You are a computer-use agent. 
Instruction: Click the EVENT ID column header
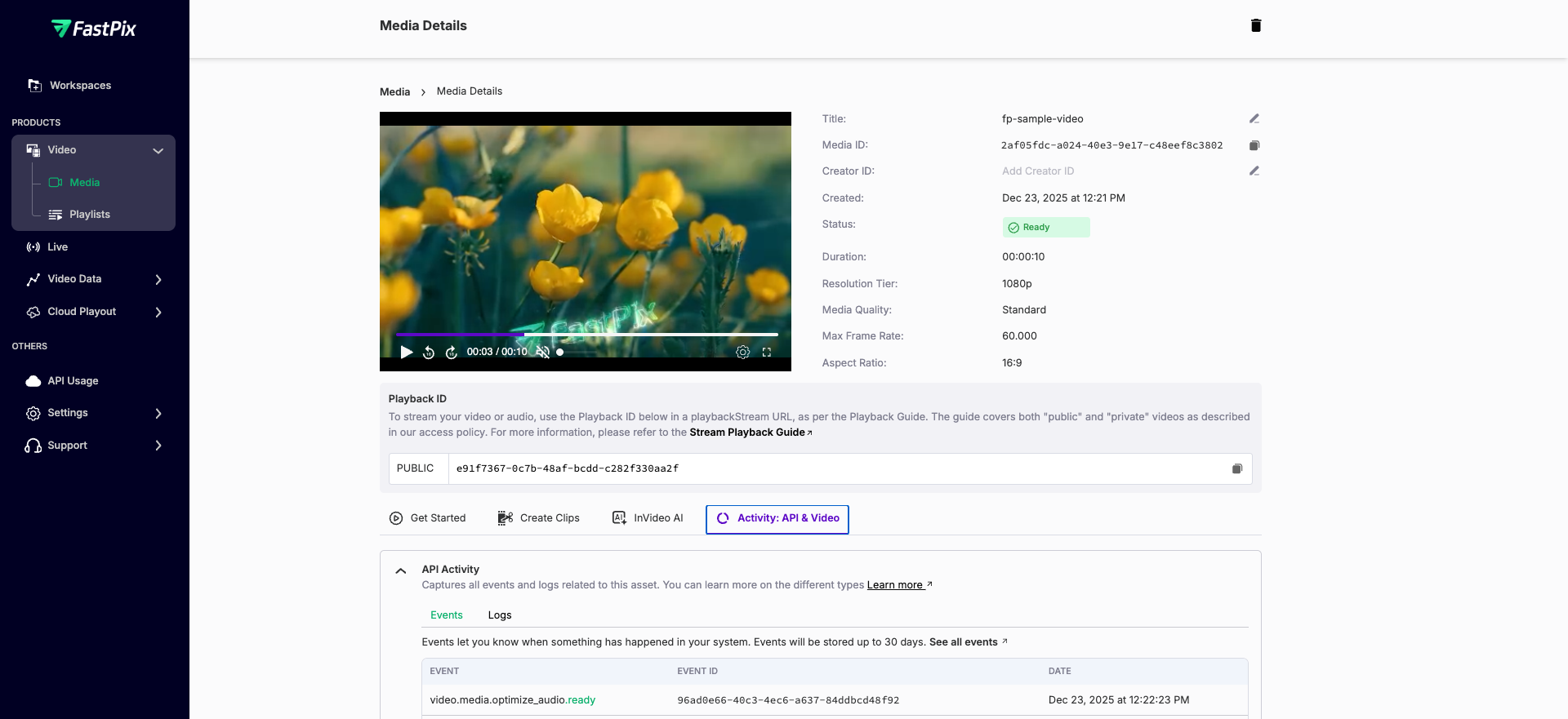(697, 672)
